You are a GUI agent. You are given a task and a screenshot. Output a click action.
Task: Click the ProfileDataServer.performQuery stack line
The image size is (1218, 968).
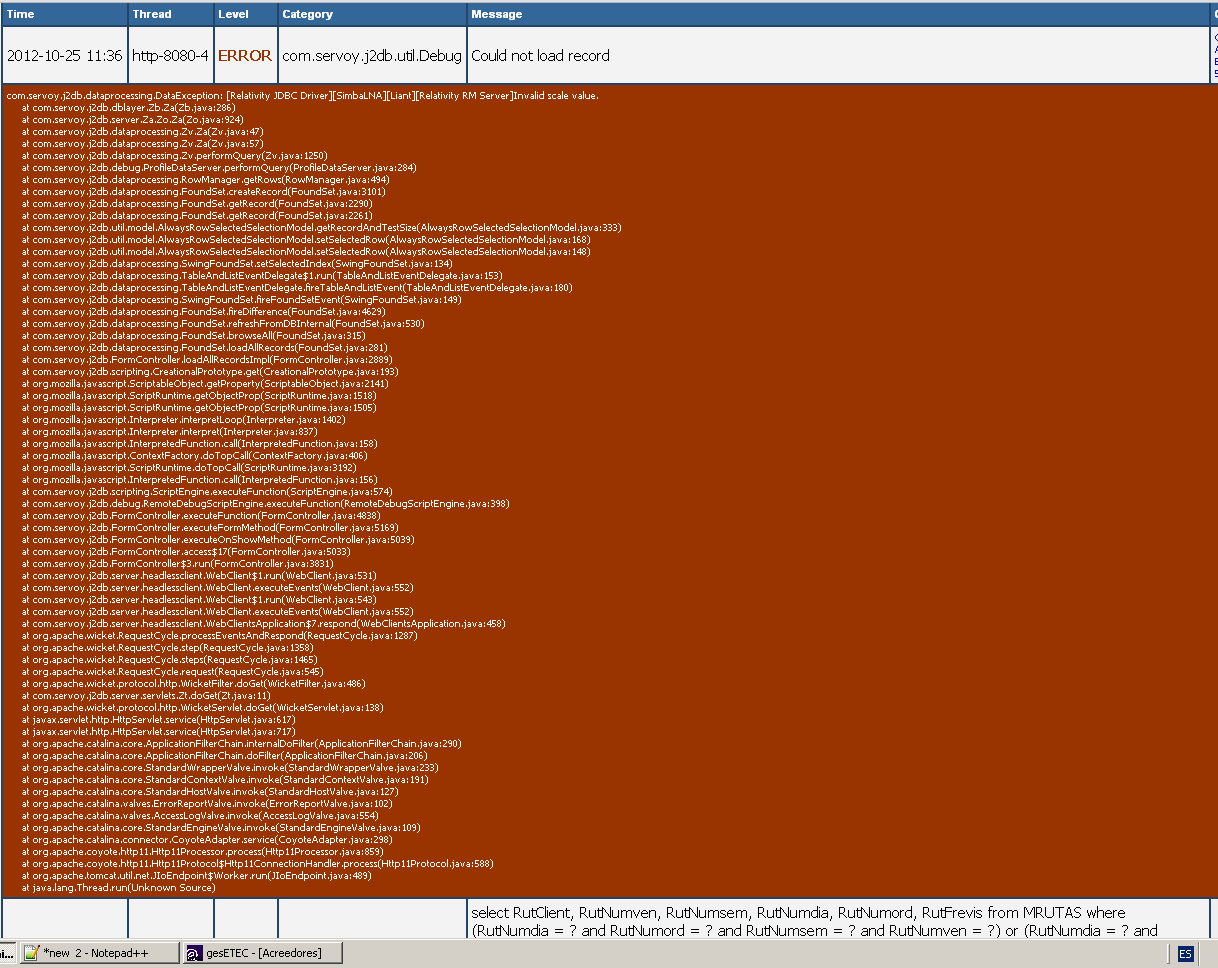[x=219, y=167]
